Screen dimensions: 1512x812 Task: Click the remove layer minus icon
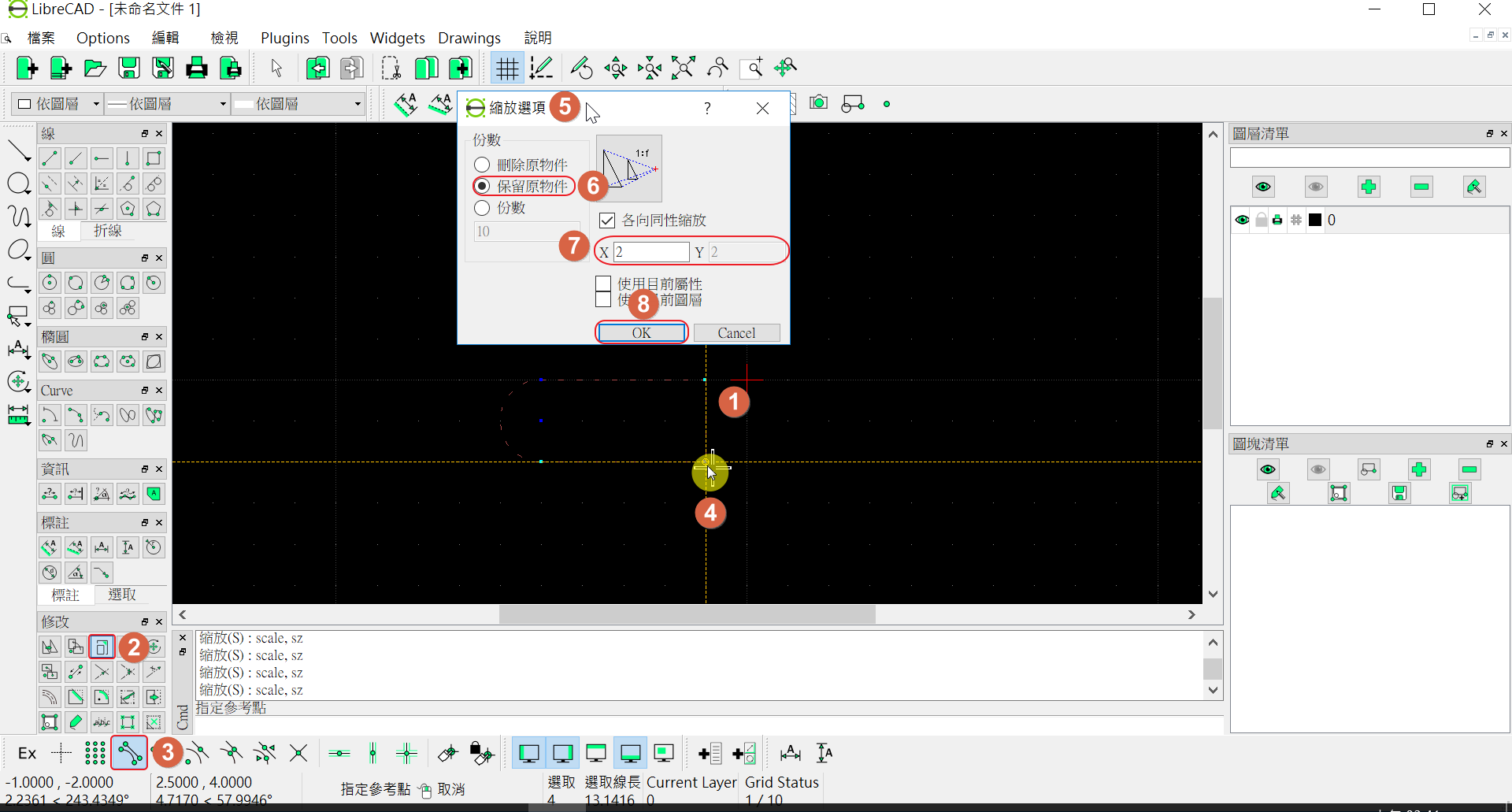[x=1421, y=187]
